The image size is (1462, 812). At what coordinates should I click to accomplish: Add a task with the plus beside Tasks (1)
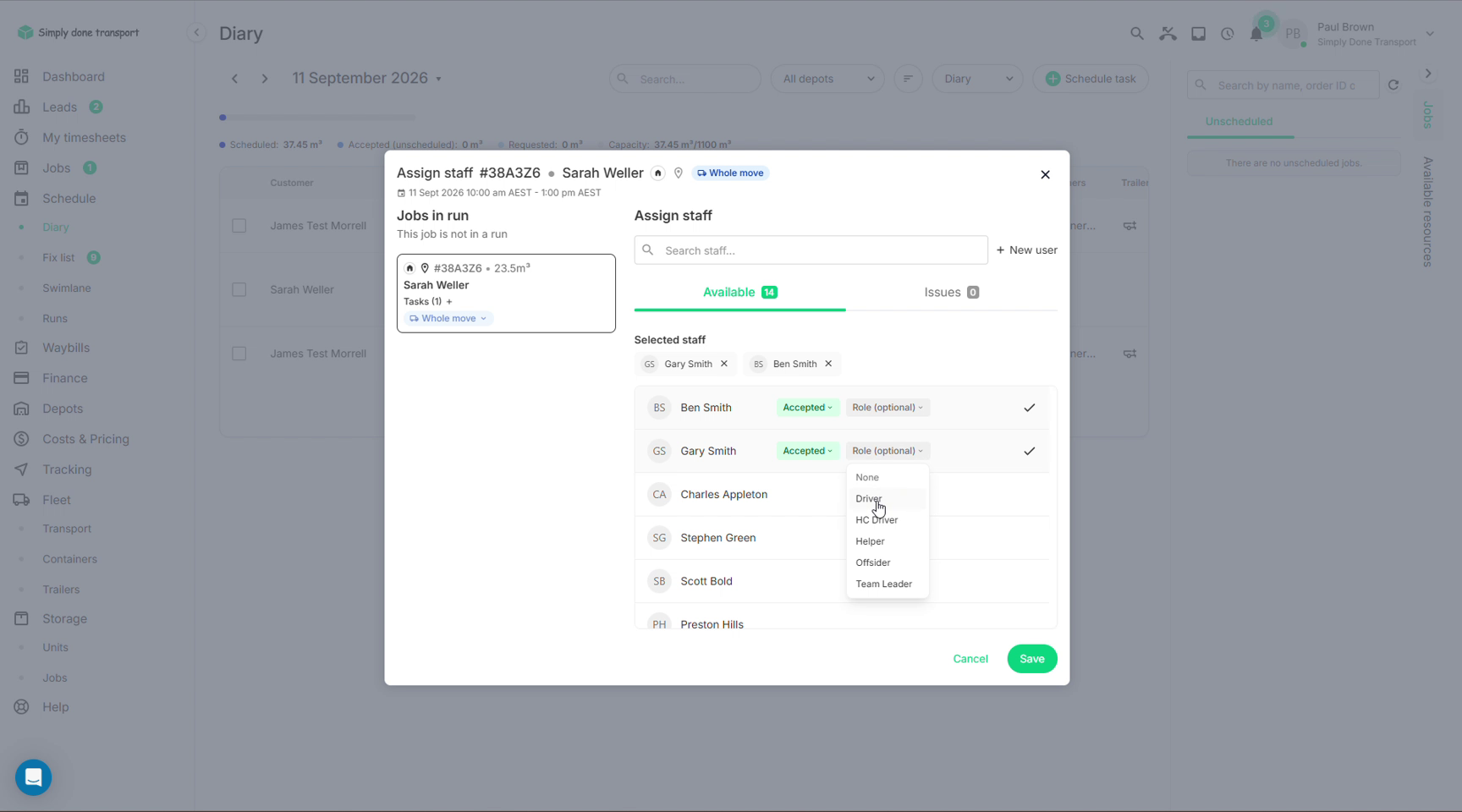(449, 302)
